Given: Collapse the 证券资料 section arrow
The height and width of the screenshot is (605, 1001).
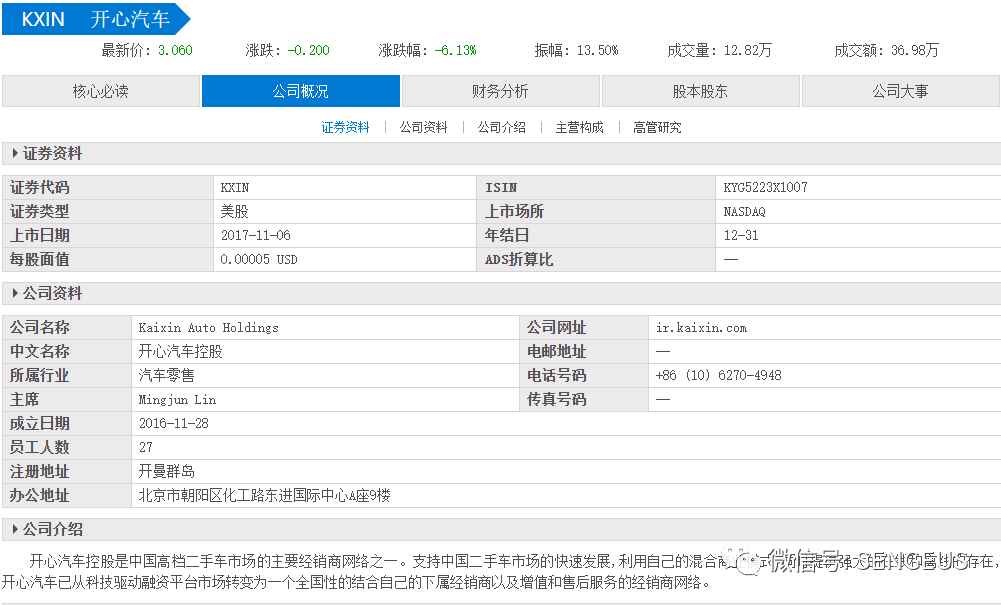Looking at the screenshot, I should pyautogui.click(x=15, y=153).
